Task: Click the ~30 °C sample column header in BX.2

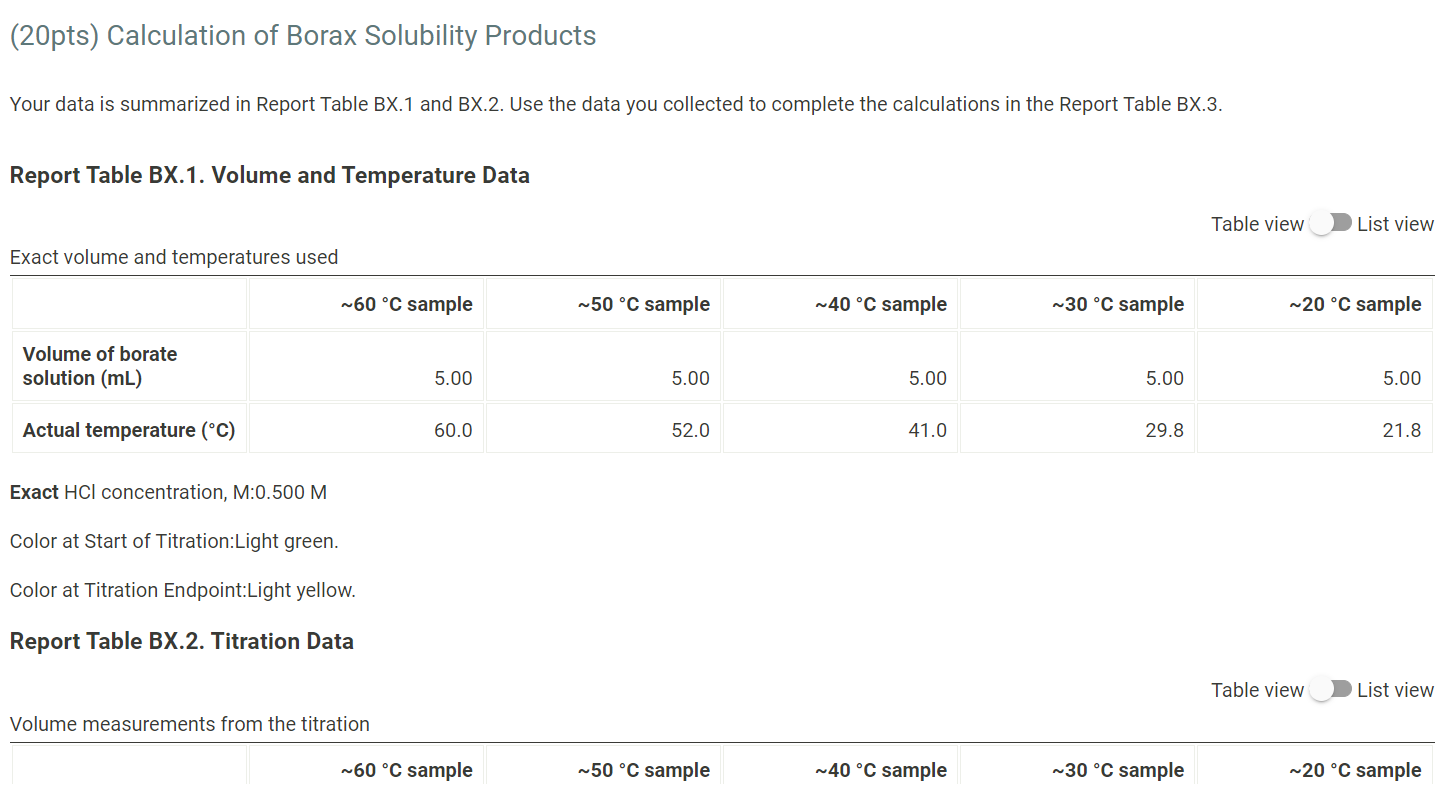Action: tap(1119, 770)
